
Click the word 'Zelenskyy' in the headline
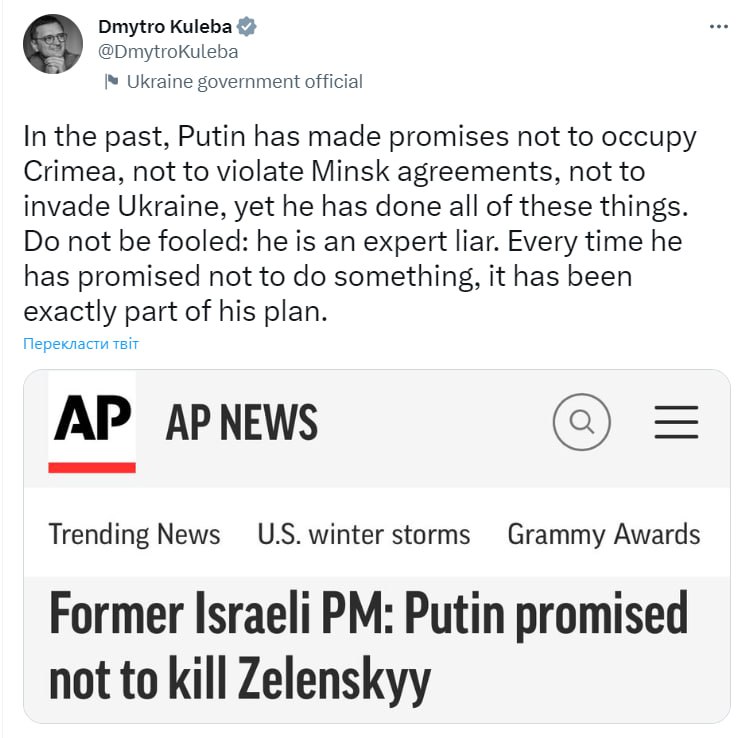(x=333, y=678)
